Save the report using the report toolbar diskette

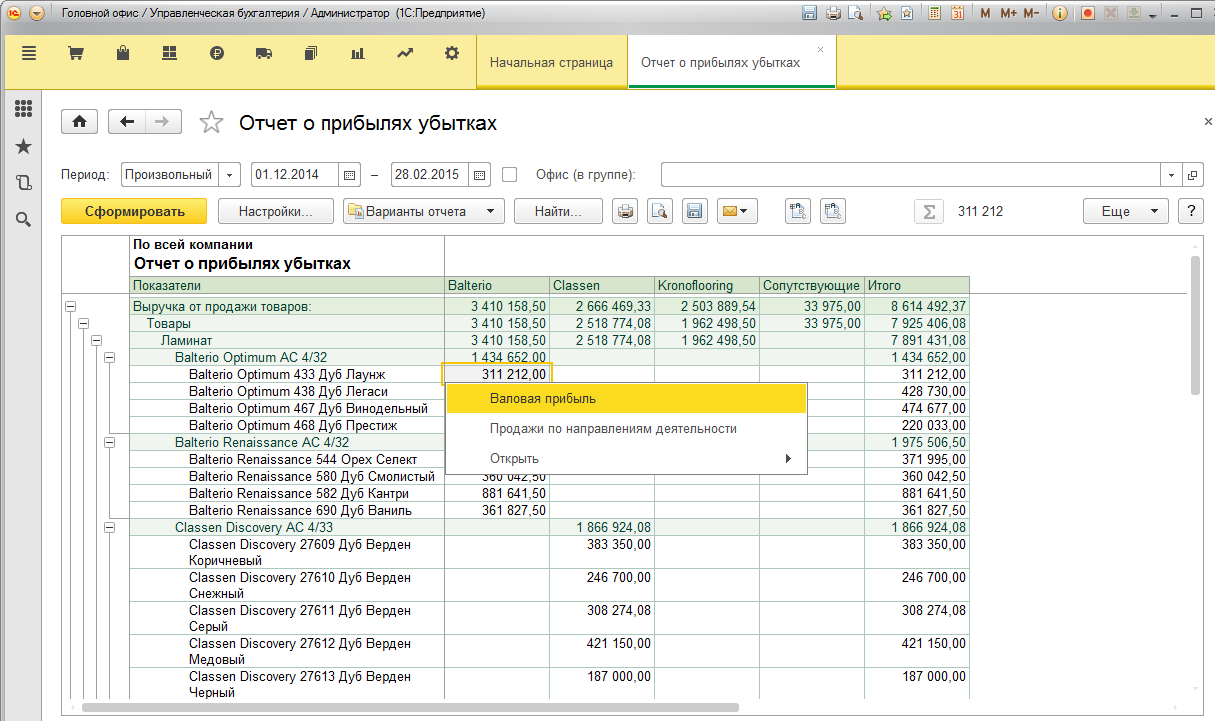pyautogui.click(x=694, y=211)
